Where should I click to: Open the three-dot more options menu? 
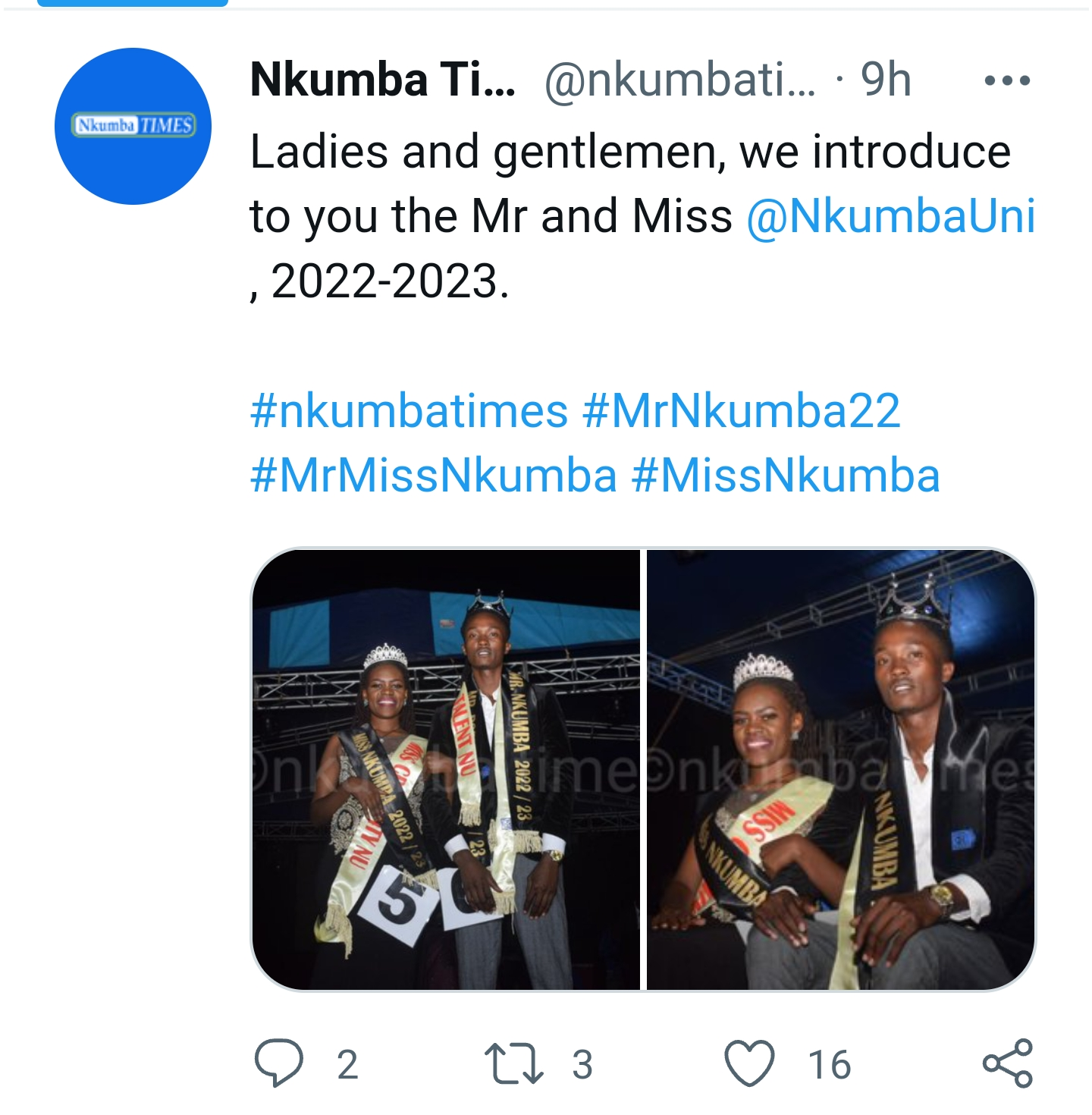point(1007,80)
